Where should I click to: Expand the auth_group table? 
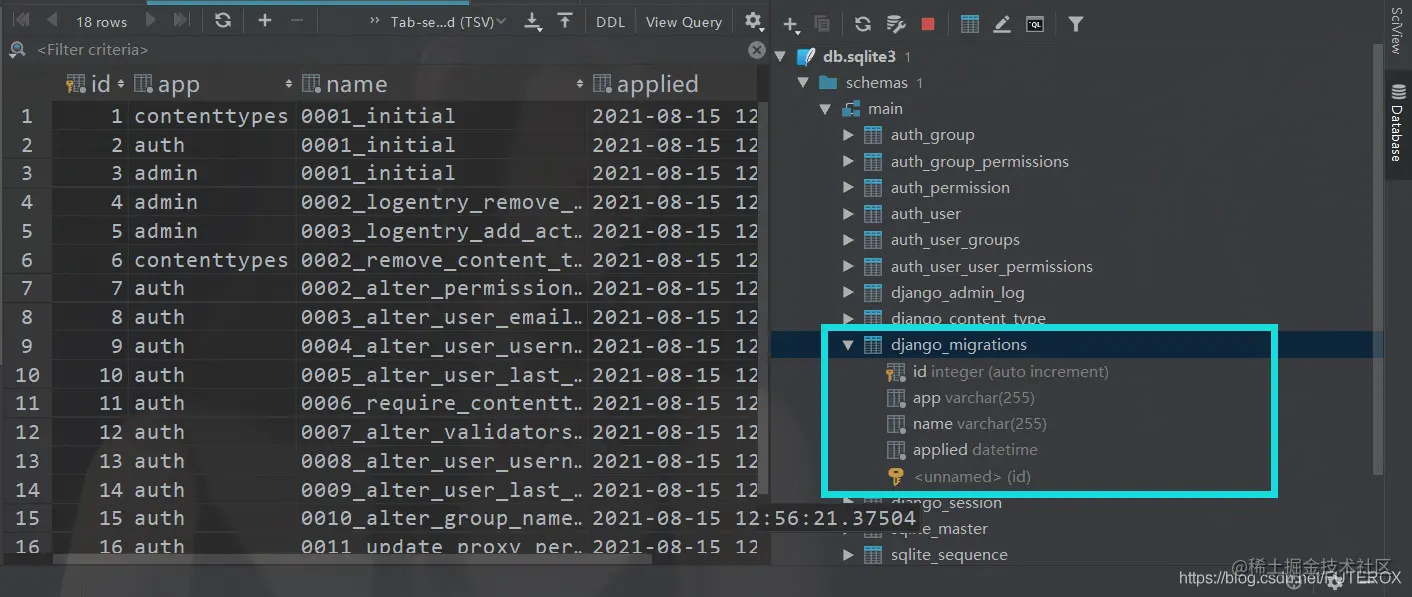(849, 135)
